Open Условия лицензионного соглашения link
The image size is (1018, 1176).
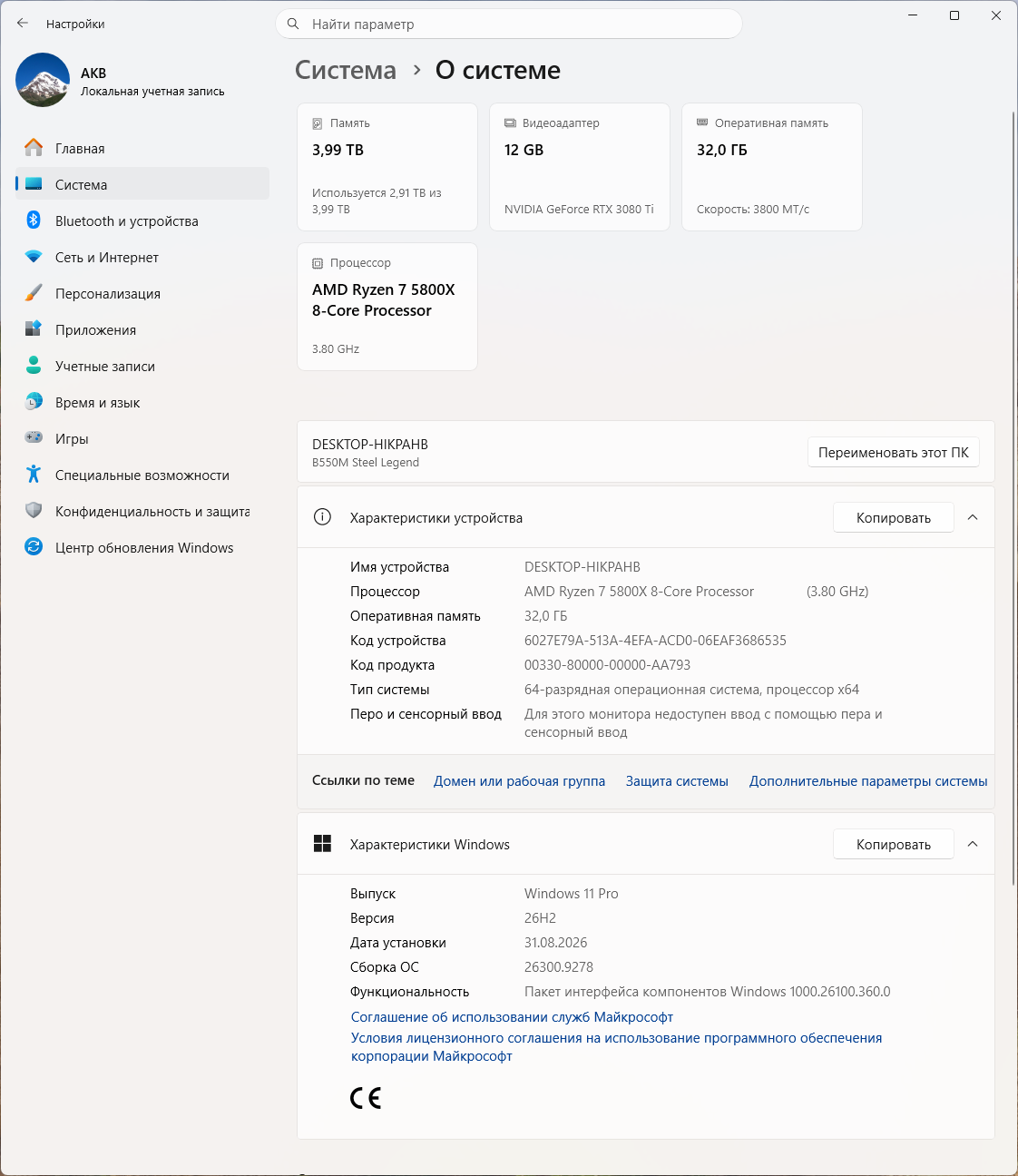[x=616, y=1047]
